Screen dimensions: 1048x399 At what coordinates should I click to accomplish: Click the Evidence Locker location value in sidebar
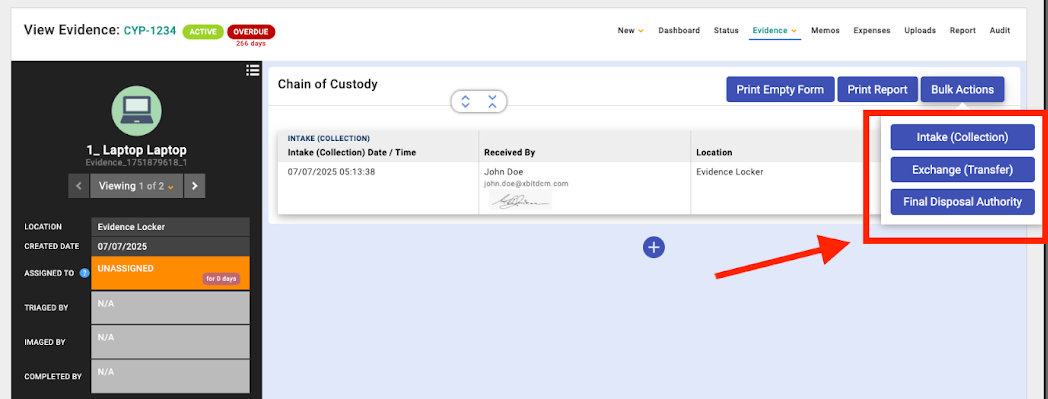pyautogui.click(x=170, y=227)
